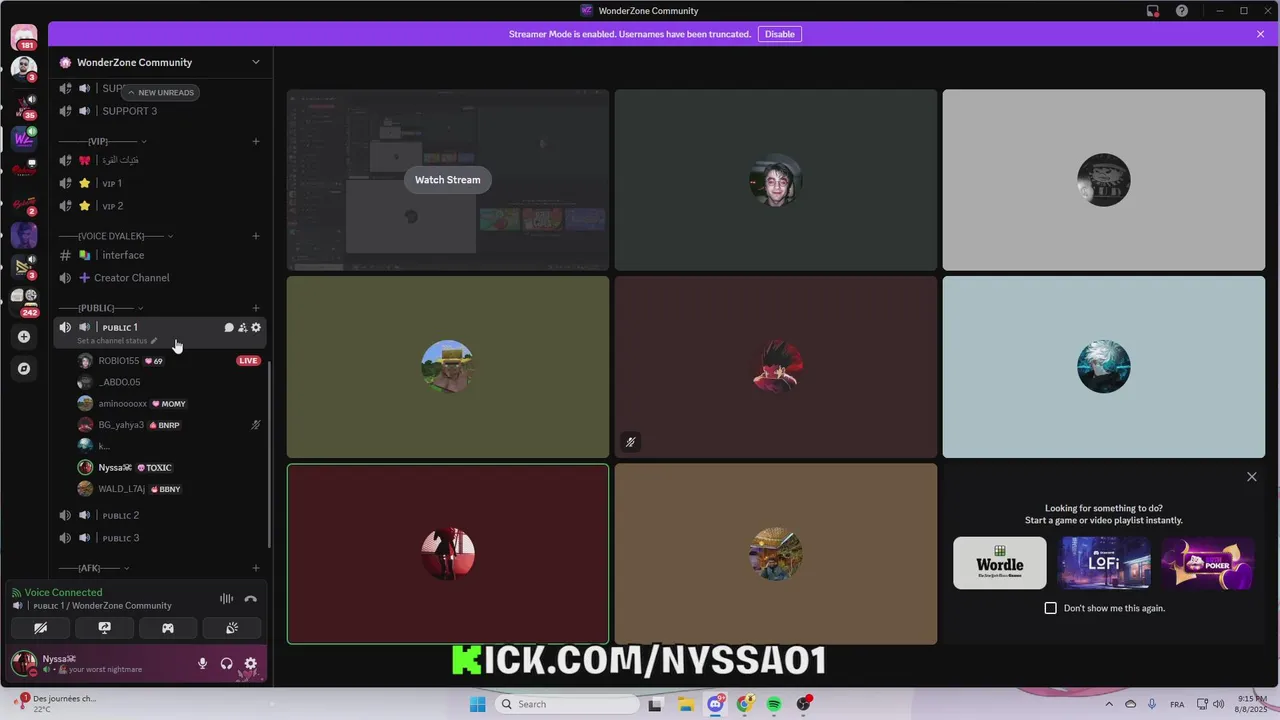Click noise suppression waveform icon
The height and width of the screenshot is (720, 1280).
227,599
